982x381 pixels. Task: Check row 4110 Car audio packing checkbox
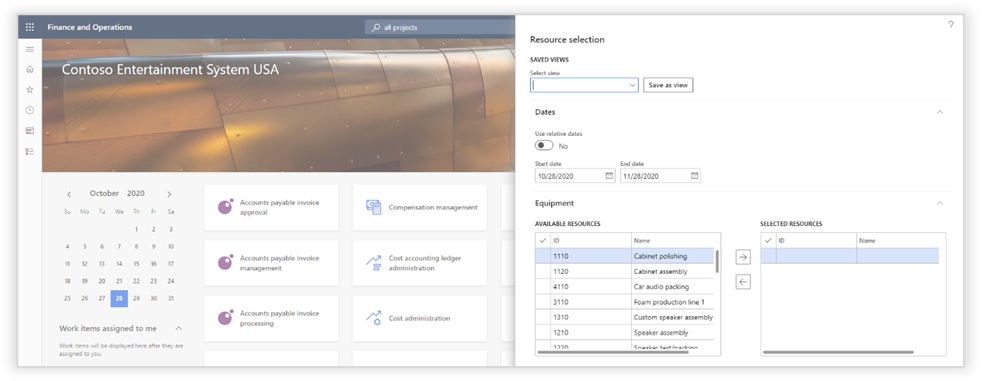click(x=542, y=286)
